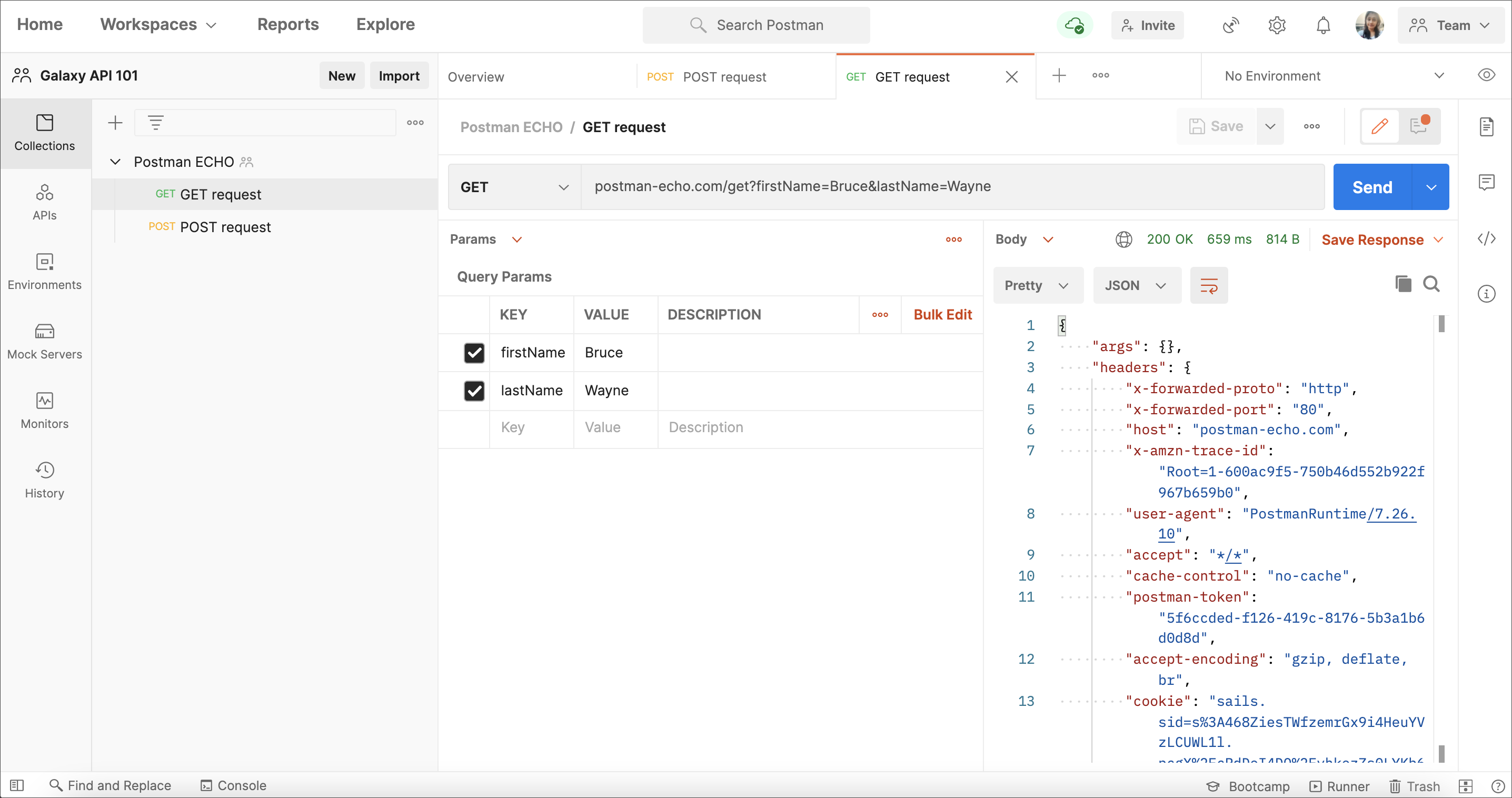Open the History sidebar panel
1512x798 pixels.
click(45, 480)
